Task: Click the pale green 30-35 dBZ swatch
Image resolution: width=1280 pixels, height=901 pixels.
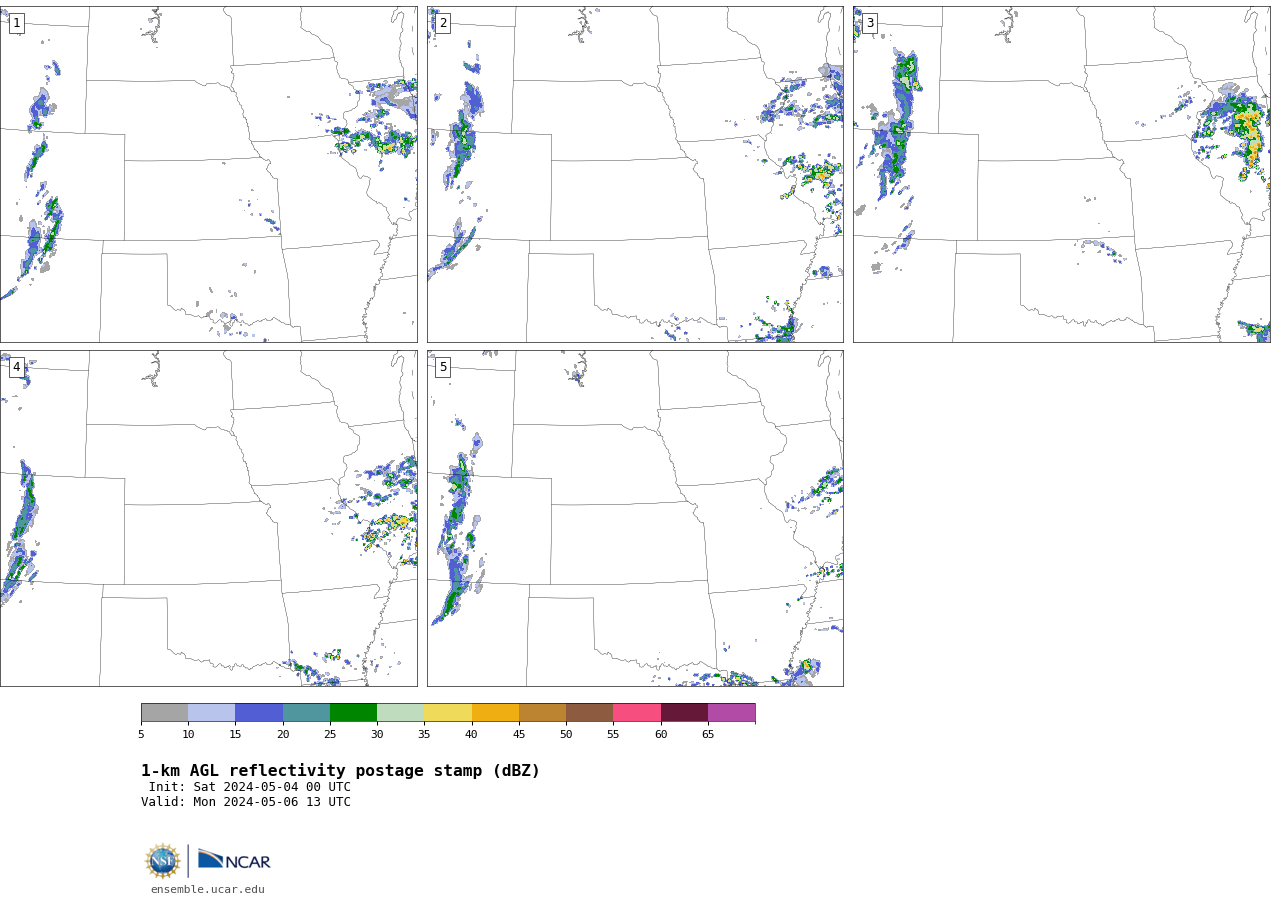Action: 400,713
